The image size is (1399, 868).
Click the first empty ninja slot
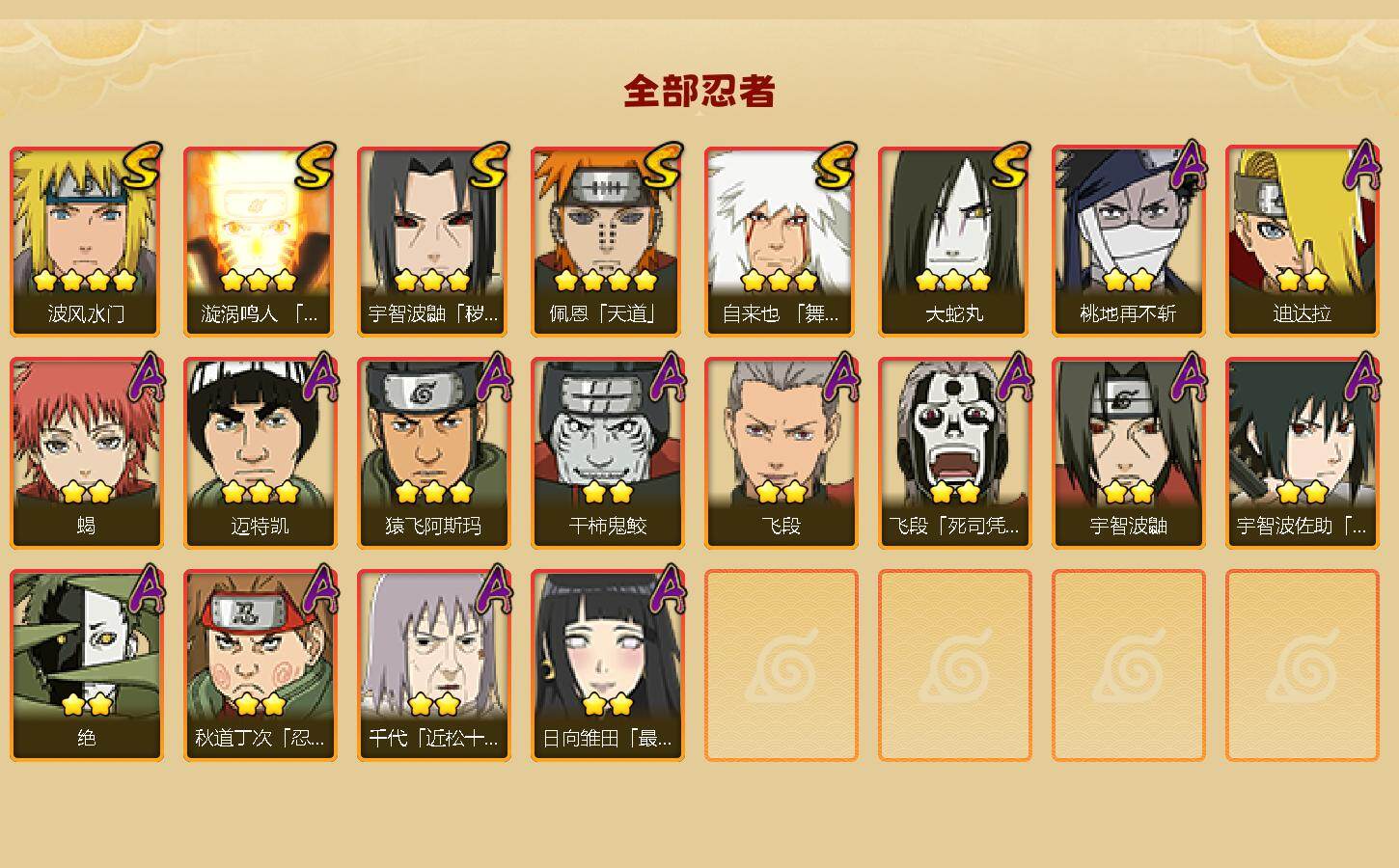pos(782,665)
